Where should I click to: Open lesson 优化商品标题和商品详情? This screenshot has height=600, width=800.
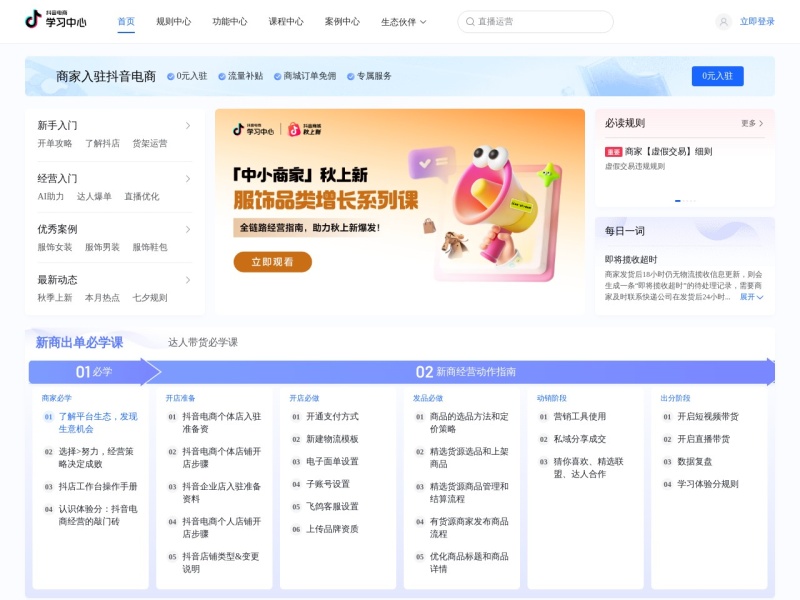coord(469,562)
